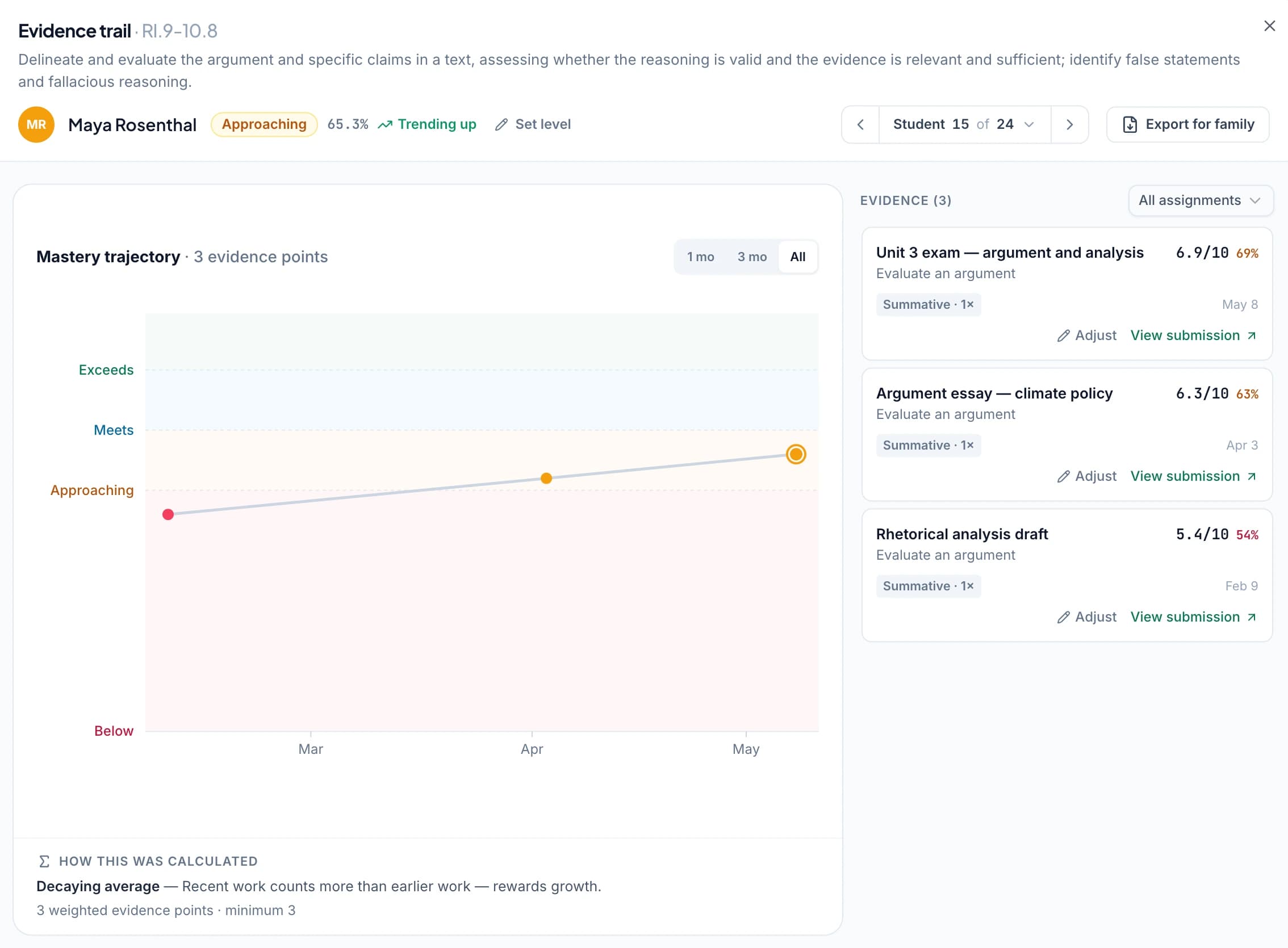The height and width of the screenshot is (948, 1288).
Task: Click the 6.9/10 score value
Action: coord(1202,253)
